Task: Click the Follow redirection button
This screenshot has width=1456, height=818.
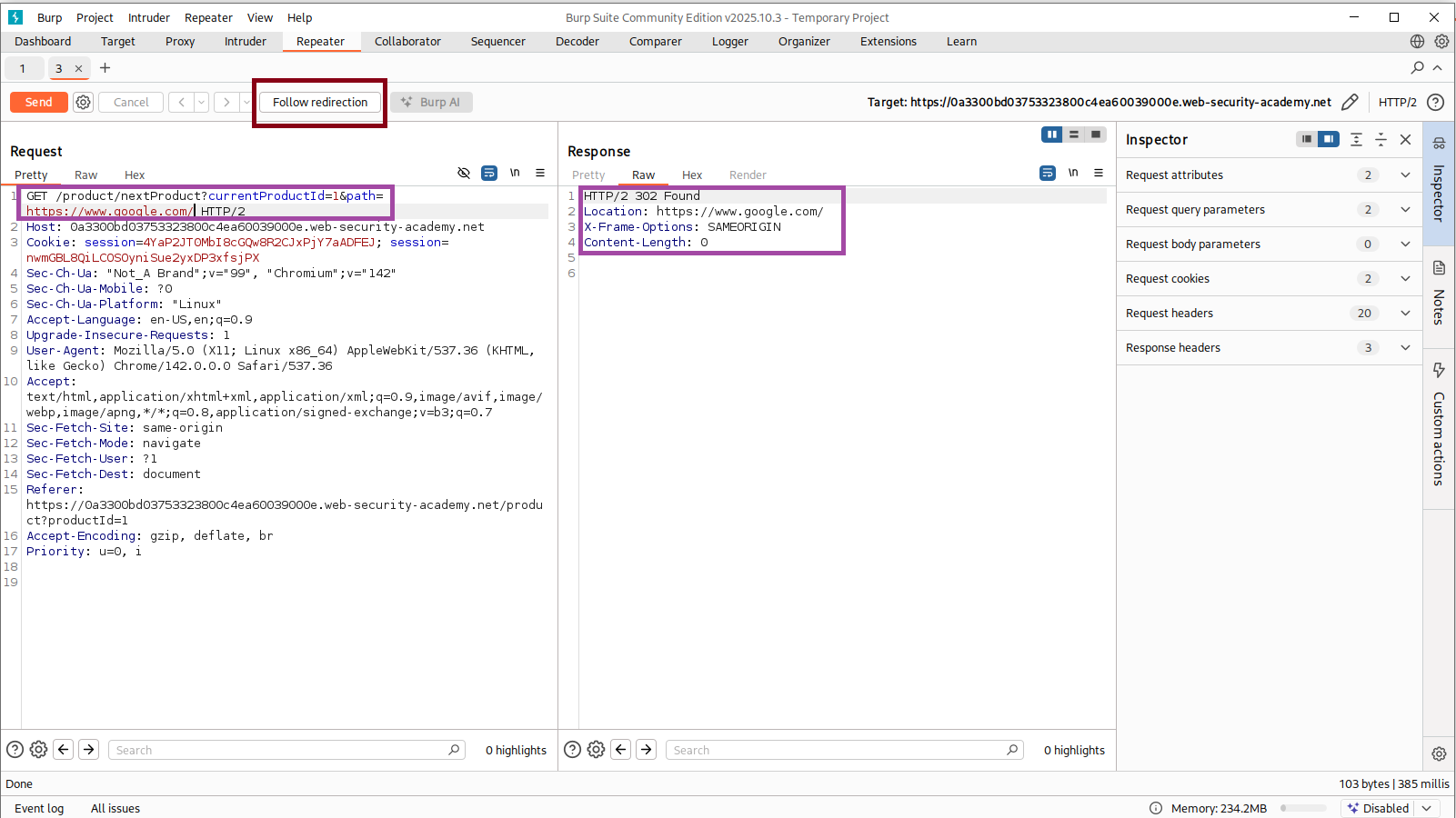Action: 320,103
